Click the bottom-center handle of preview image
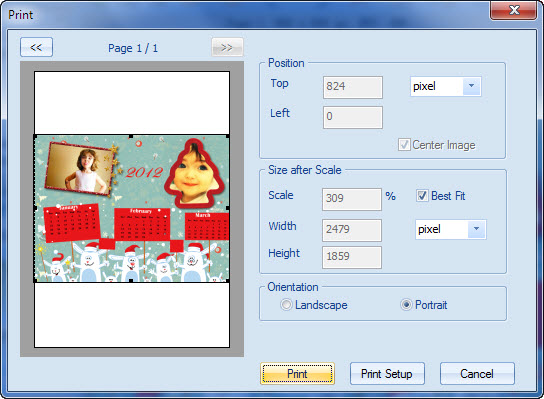 tap(131, 280)
